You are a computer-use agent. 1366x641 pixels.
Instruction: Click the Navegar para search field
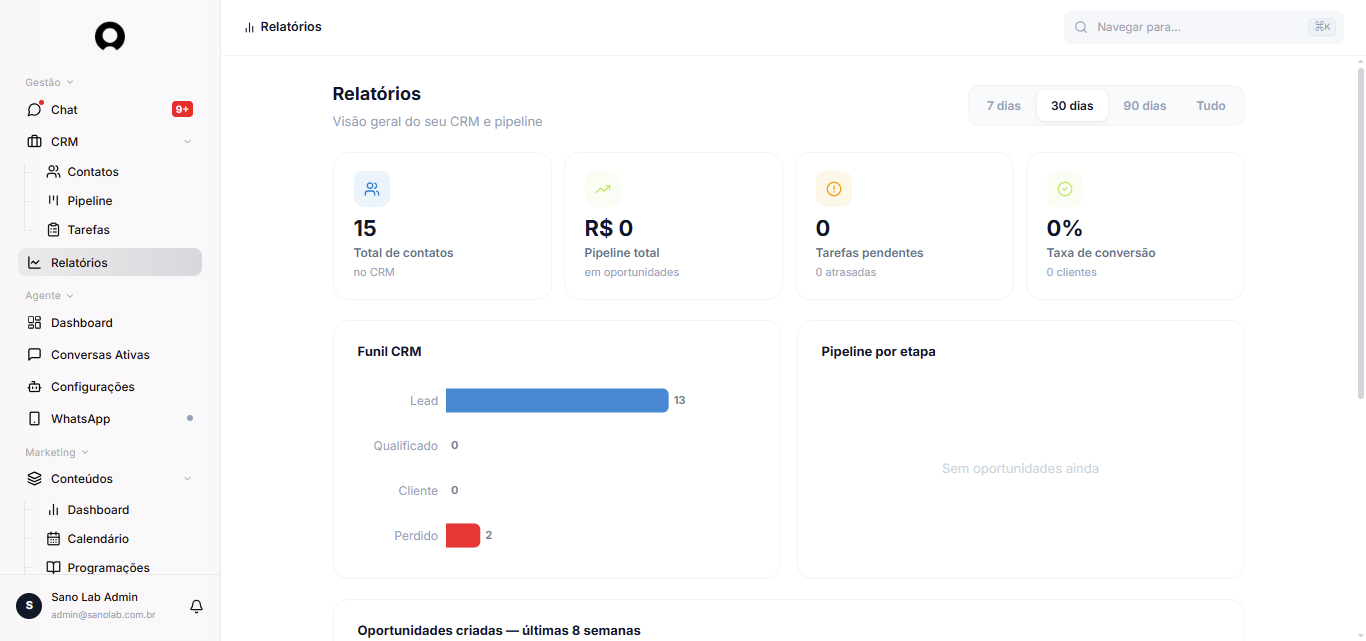coord(1204,27)
